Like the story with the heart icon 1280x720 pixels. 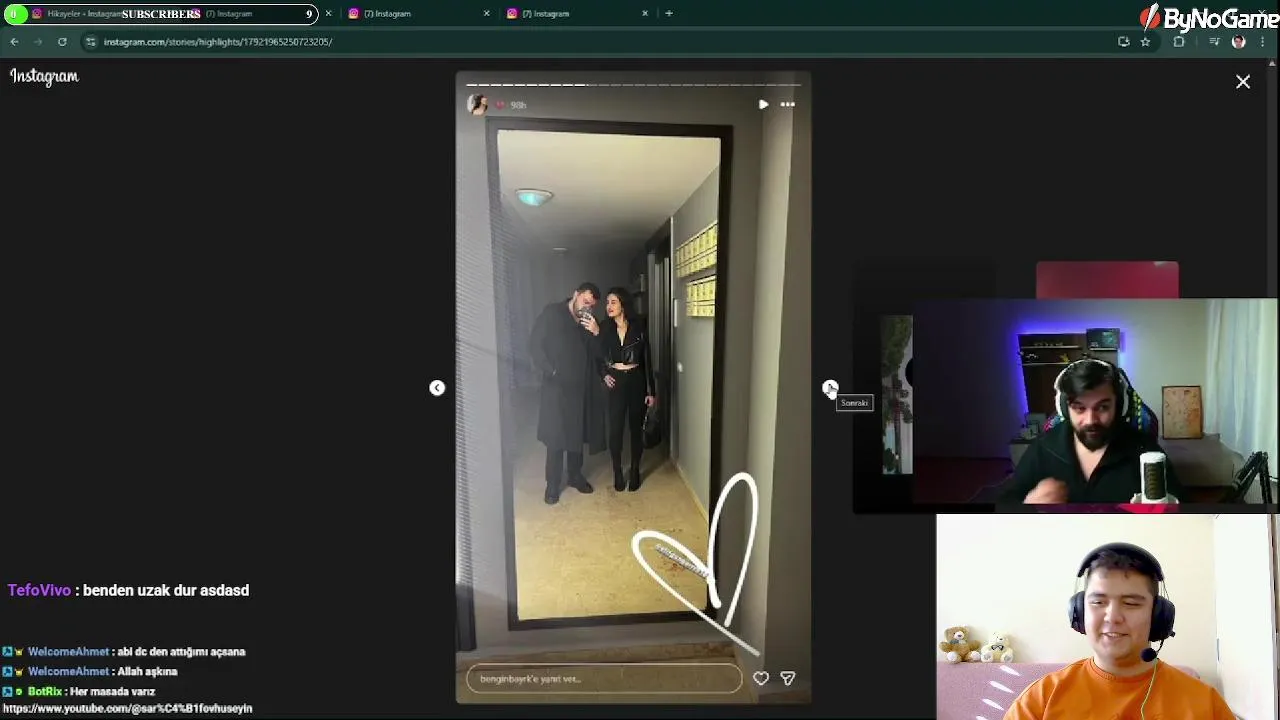(x=761, y=679)
